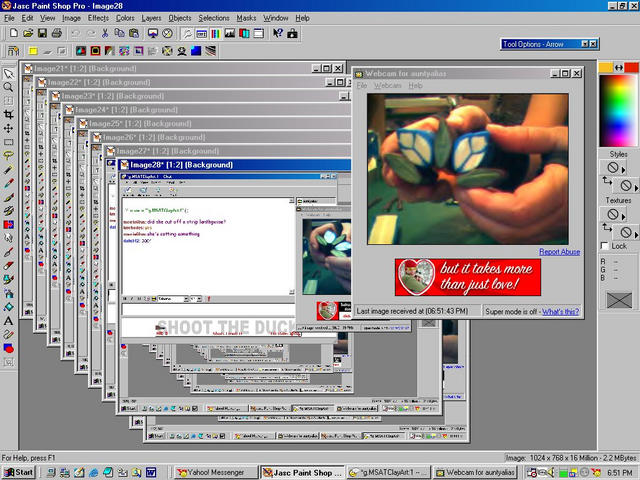Open the foreground Style flyout arrow
This screenshot has width=640, height=480.
623,169
